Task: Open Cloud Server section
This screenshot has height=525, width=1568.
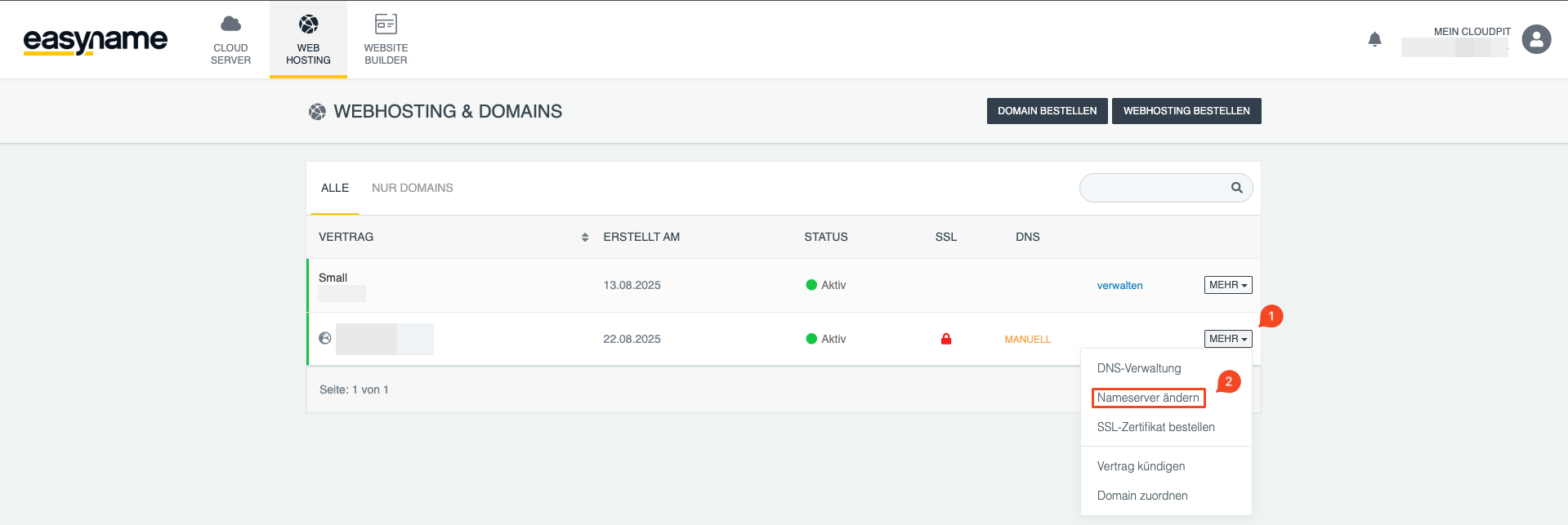Action: click(230, 40)
